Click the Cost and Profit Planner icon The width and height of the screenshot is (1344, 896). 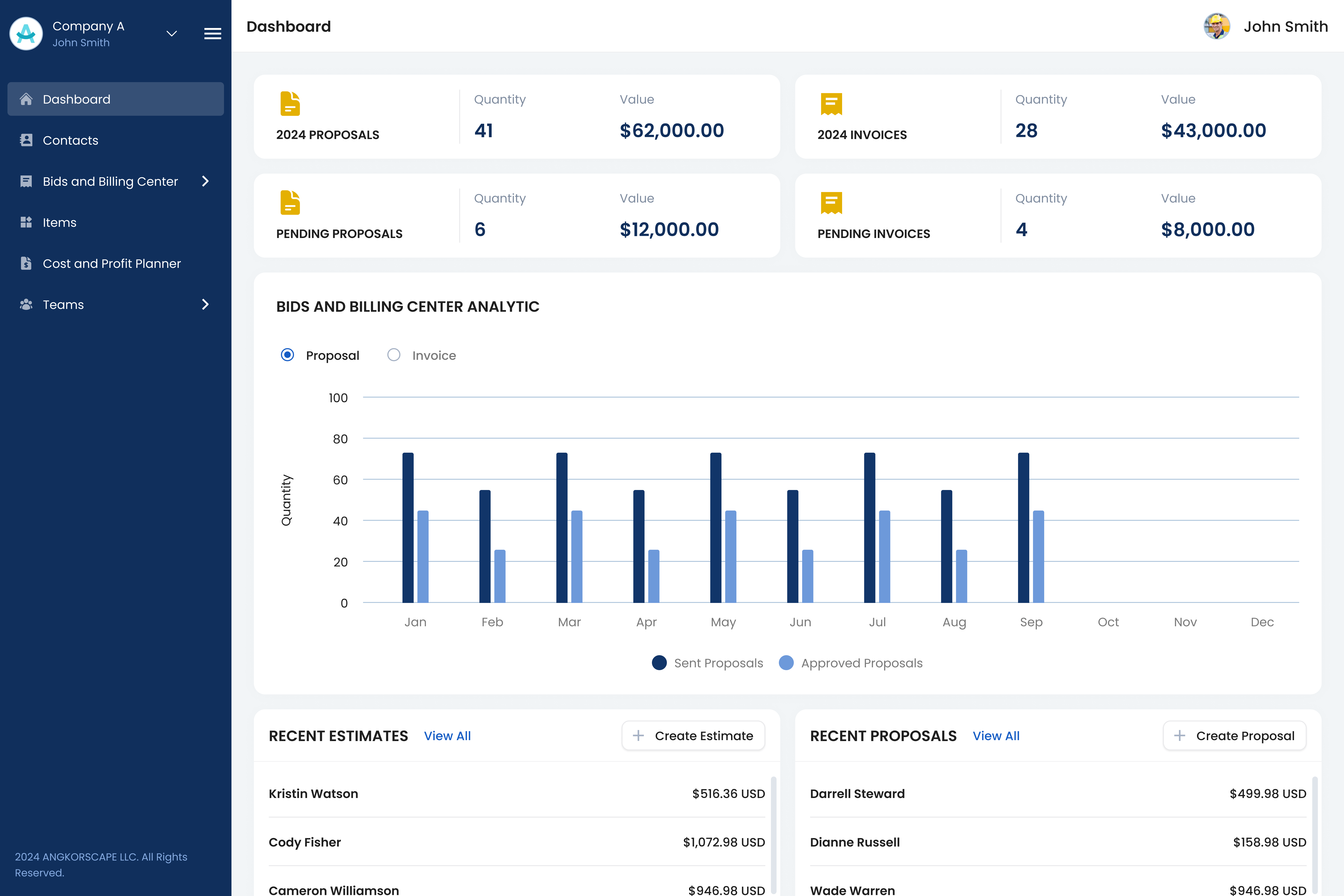point(26,263)
